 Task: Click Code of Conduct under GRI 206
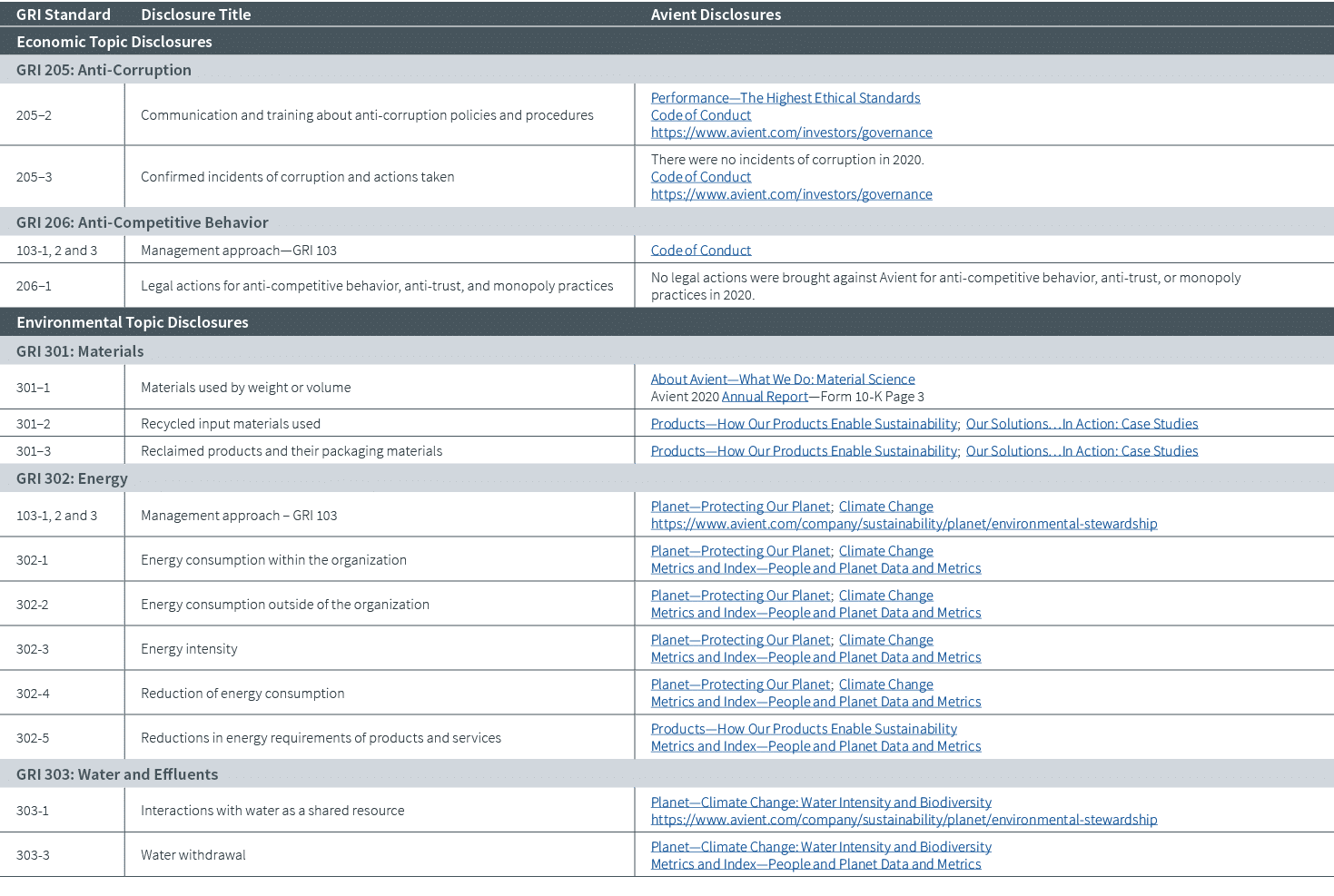[x=700, y=251]
